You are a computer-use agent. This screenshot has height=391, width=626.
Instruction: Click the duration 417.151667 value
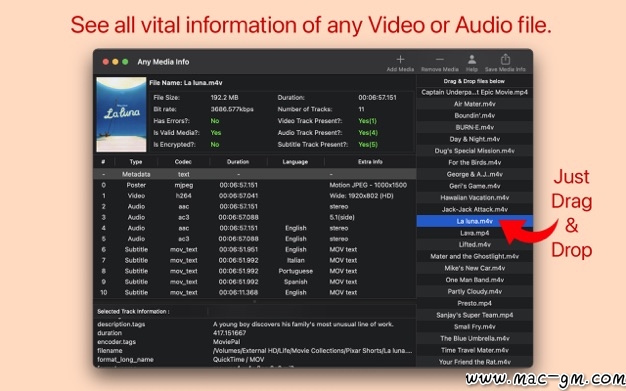pos(229,333)
